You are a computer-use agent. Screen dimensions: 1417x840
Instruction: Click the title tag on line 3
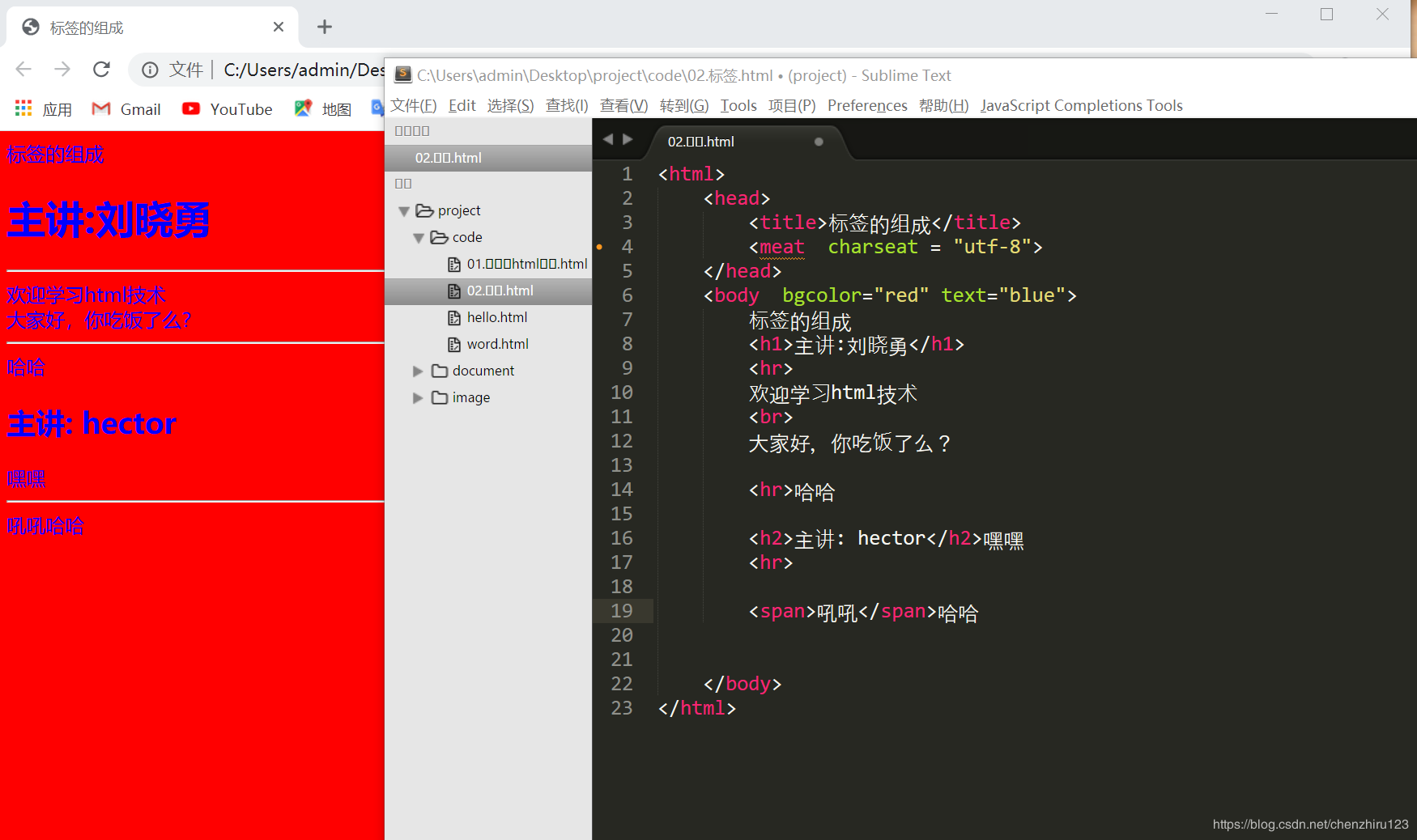tap(787, 223)
